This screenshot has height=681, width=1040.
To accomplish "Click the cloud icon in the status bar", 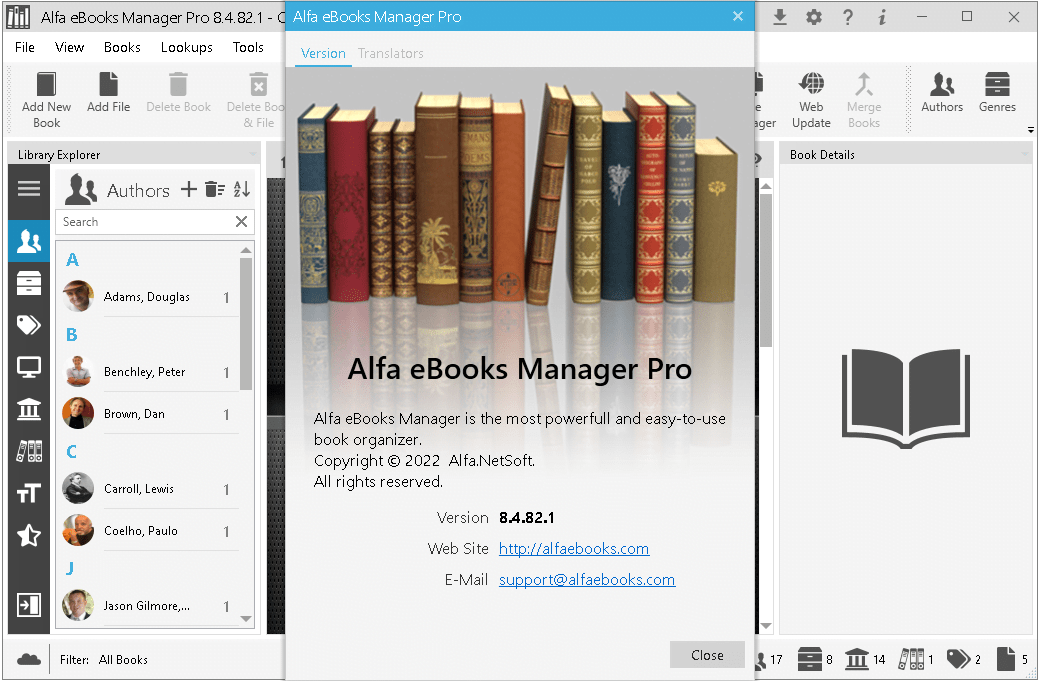I will click(29, 659).
